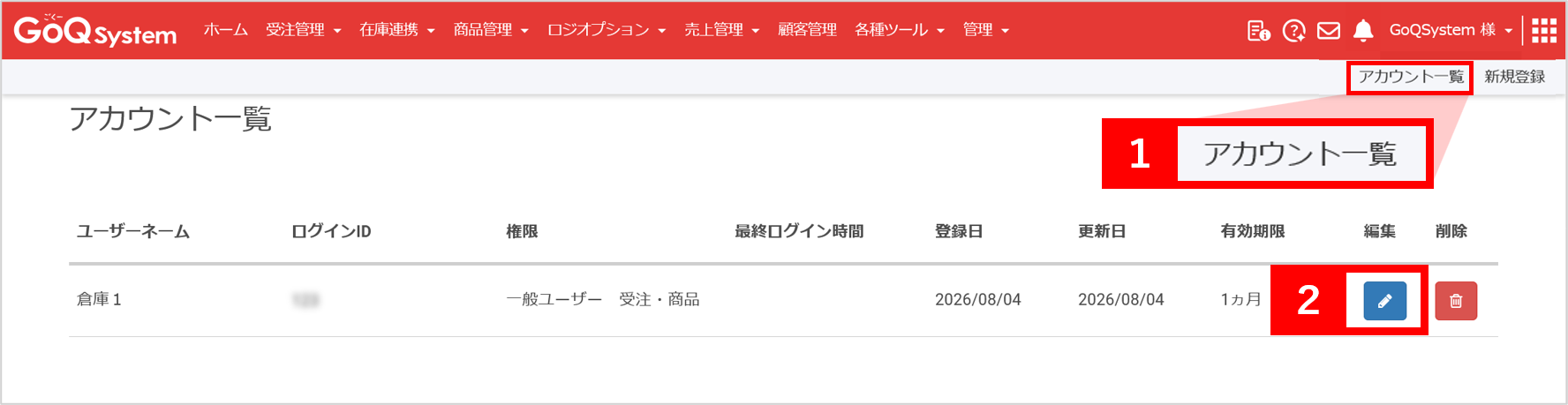Screen dimensions: 1568x405
Task: Open the 管理 dropdown menu
Action: 985,30
